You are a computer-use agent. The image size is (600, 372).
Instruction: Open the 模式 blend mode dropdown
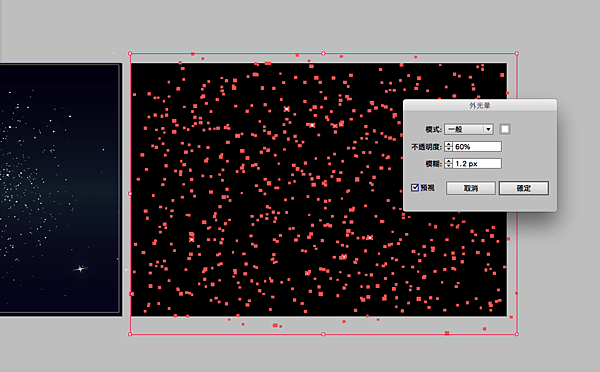click(468, 129)
